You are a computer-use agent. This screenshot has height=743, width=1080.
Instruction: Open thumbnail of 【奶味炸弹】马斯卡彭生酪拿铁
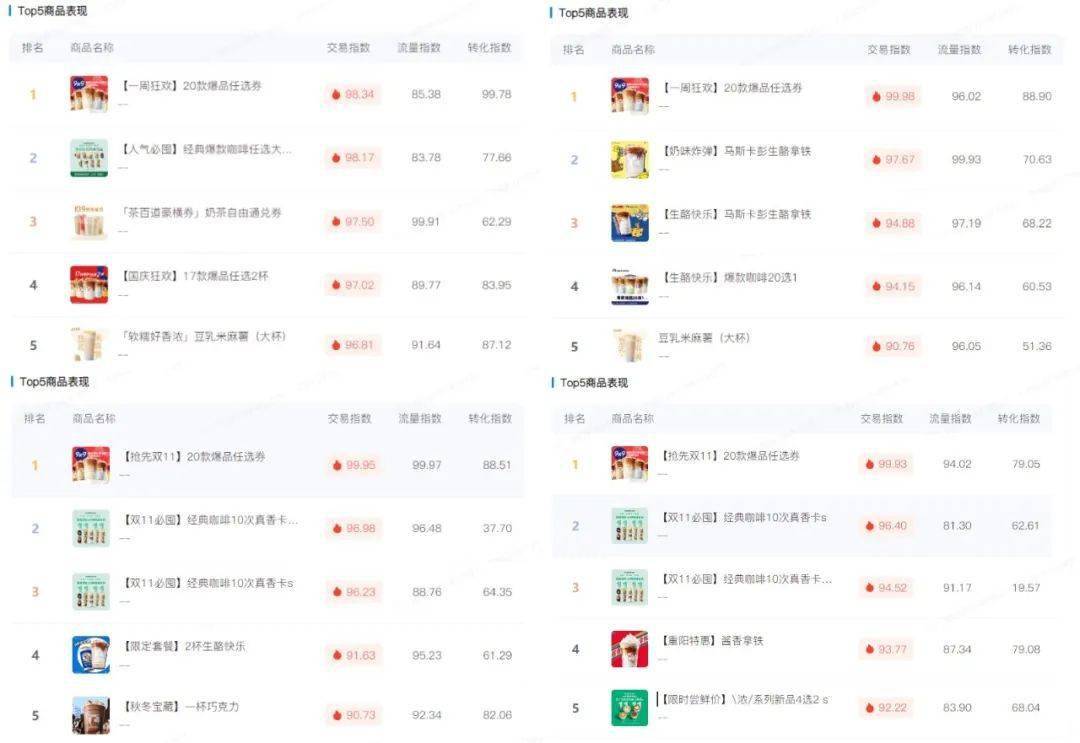pos(630,160)
